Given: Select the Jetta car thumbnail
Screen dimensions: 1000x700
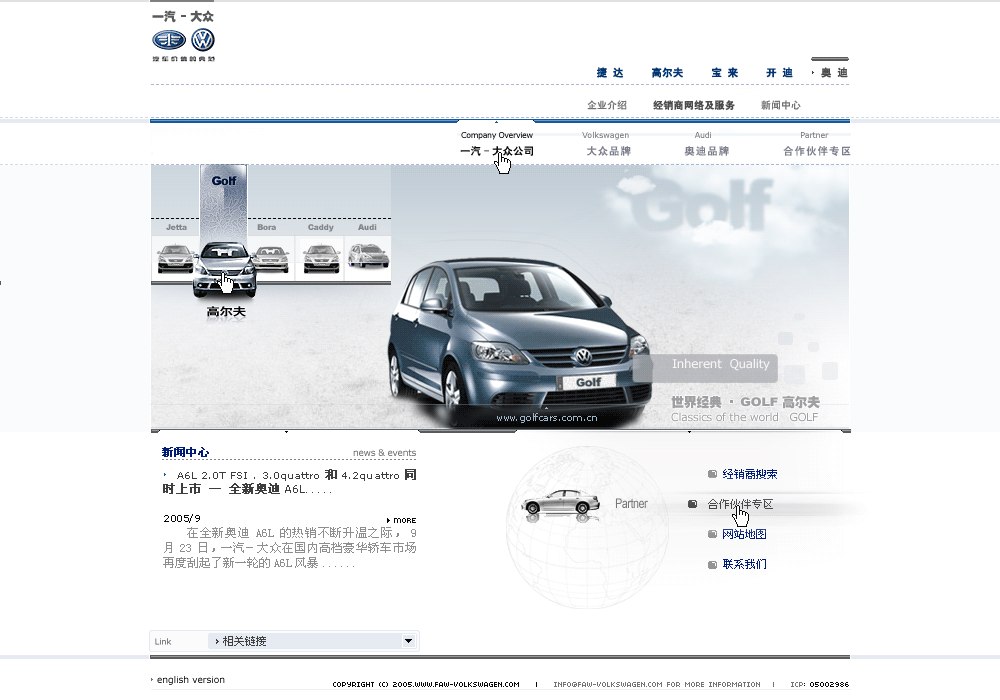Looking at the screenshot, I should [175, 259].
